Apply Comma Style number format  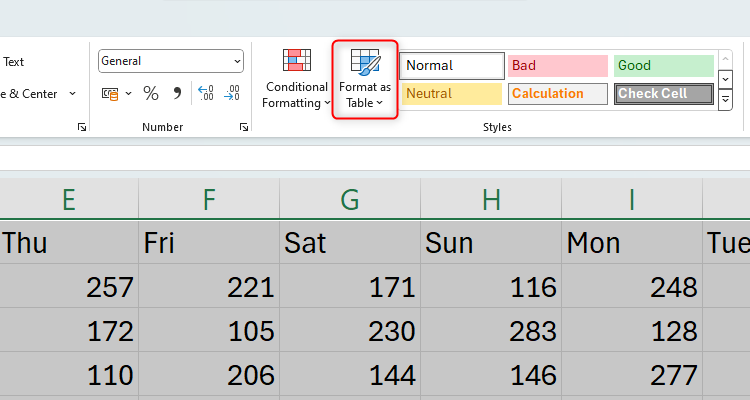[177, 93]
